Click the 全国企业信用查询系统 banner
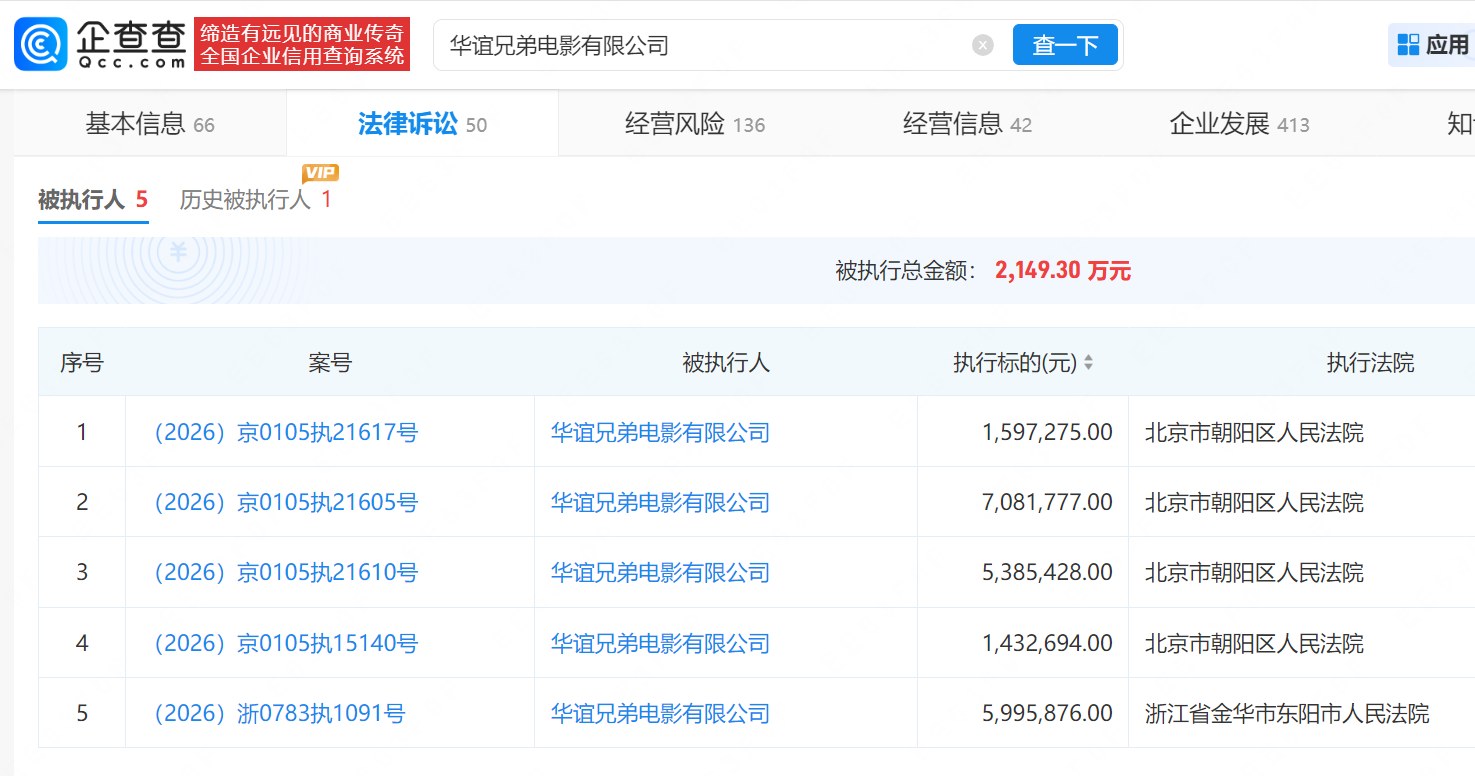The width and height of the screenshot is (1475, 776). tap(303, 56)
